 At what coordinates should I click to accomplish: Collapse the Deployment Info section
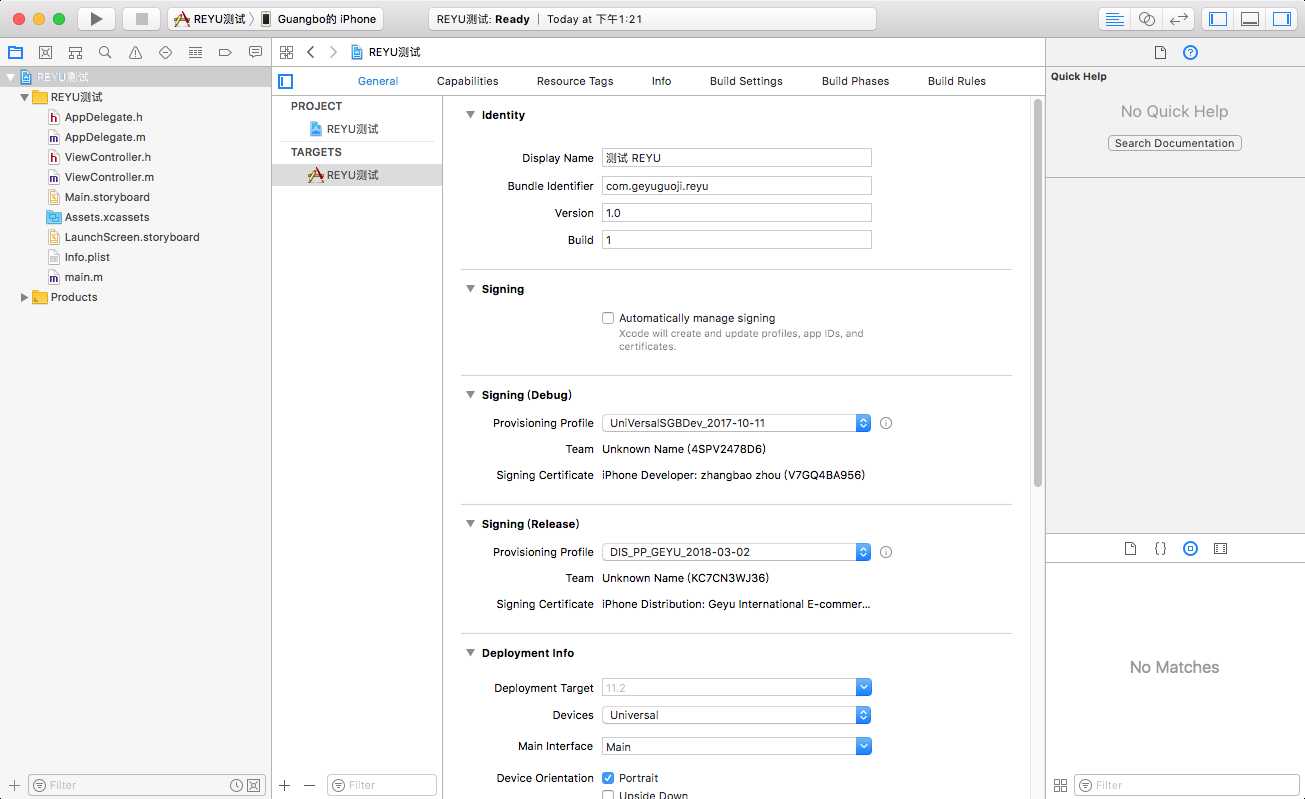point(470,653)
